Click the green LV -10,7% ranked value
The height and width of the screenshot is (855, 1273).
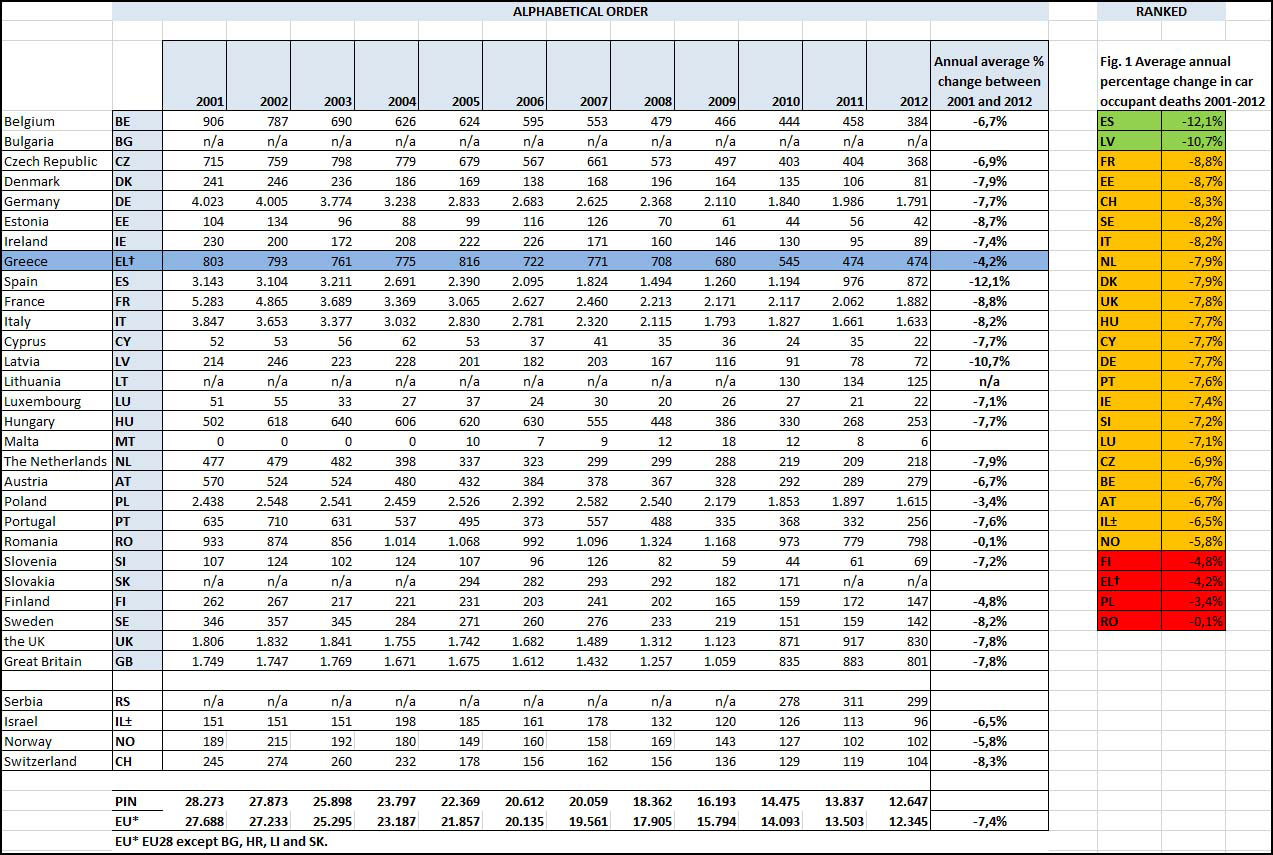pyautogui.click(x=1193, y=141)
